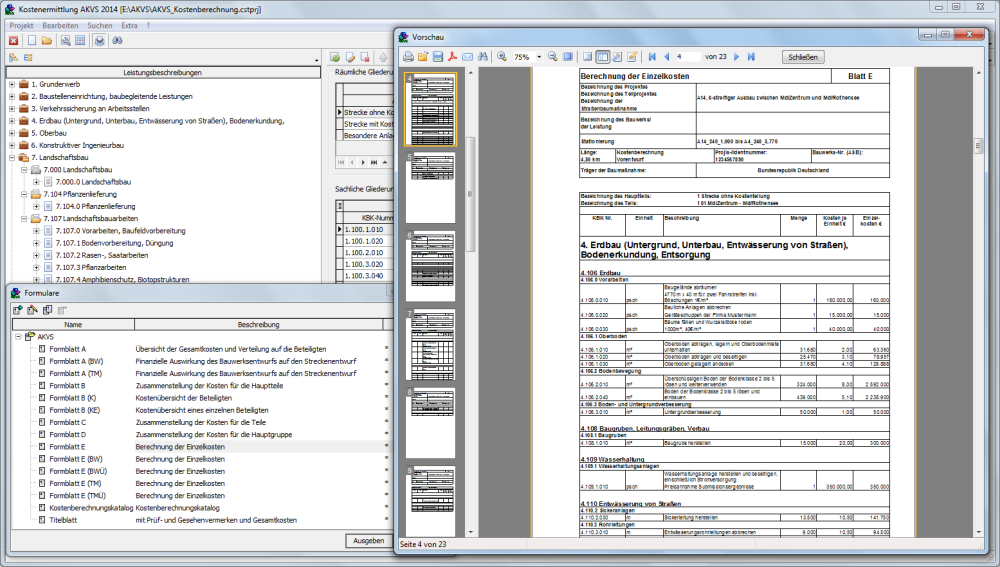Click the page number input field showing 4
The image size is (1000, 567).
[x=688, y=57]
